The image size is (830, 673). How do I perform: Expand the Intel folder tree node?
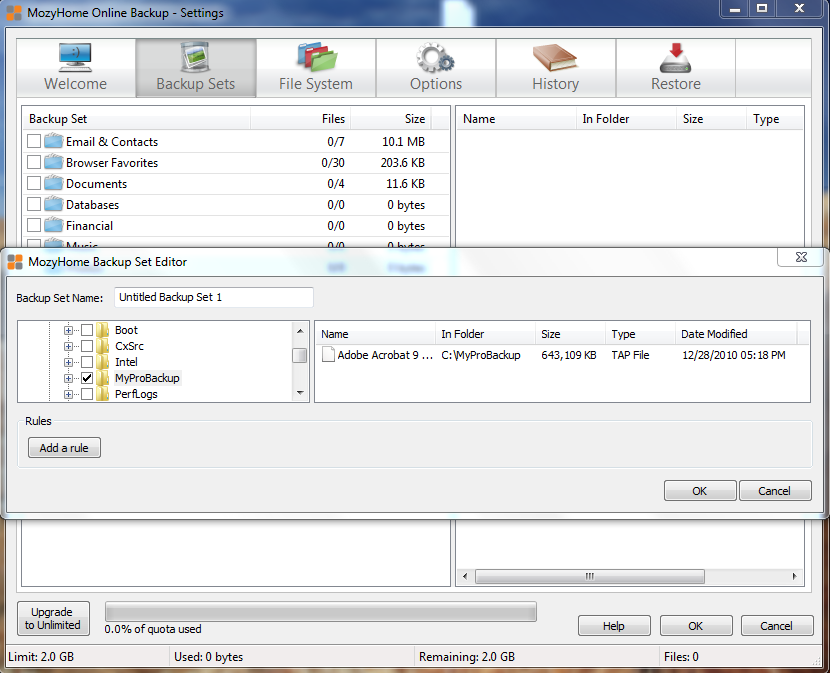tap(68, 362)
